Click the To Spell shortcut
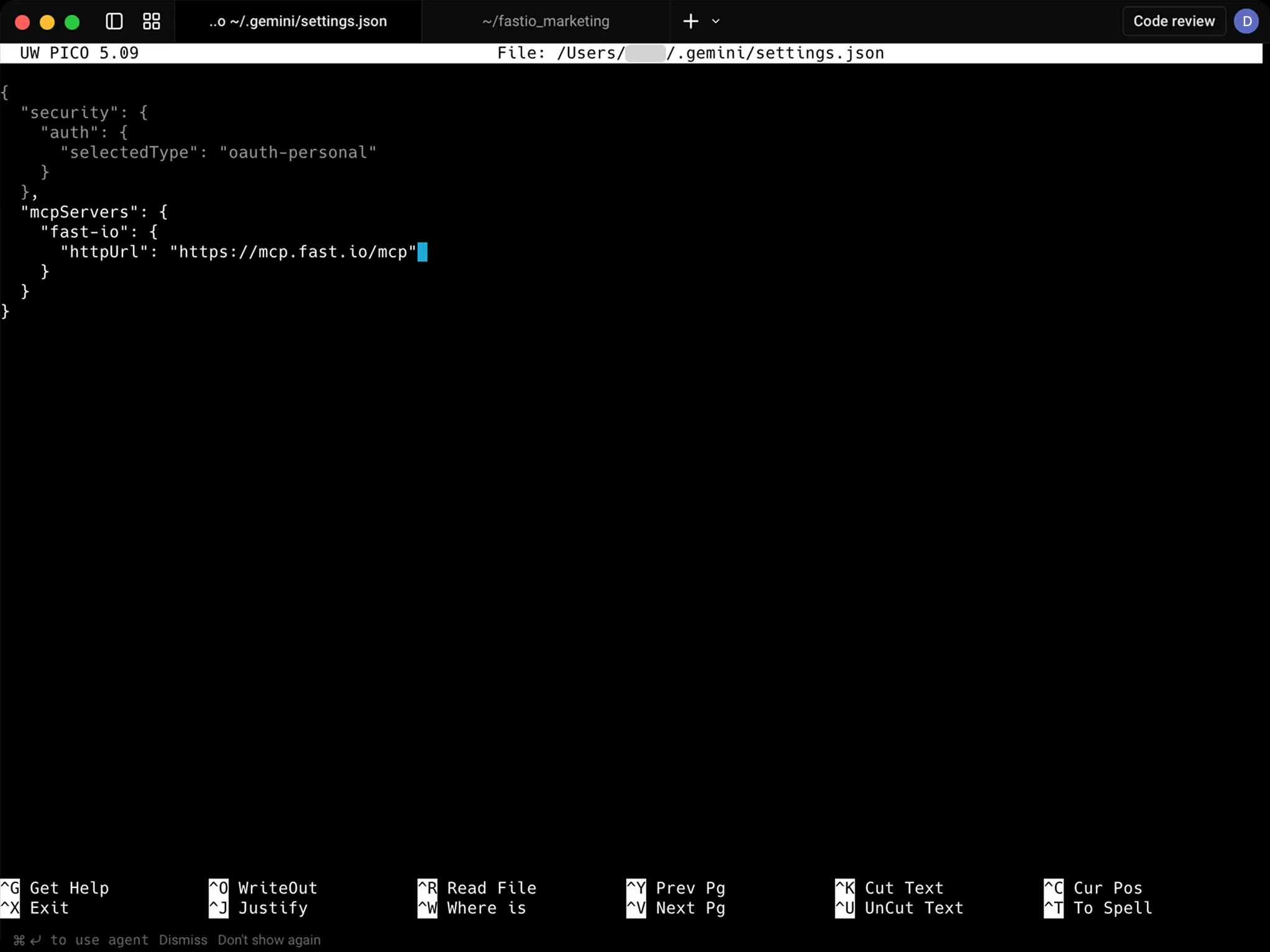The height and width of the screenshot is (952, 1270). click(x=1111, y=908)
